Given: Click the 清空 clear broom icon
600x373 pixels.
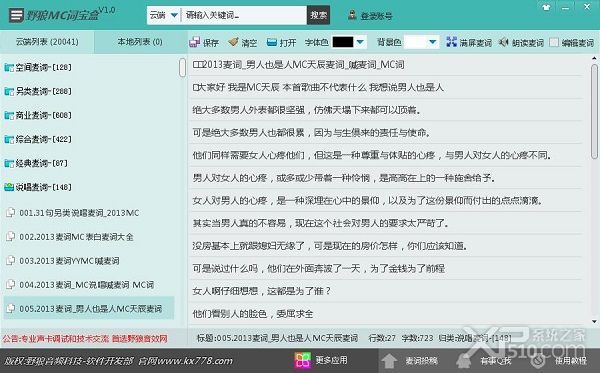Looking at the screenshot, I should tap(233, 42).
